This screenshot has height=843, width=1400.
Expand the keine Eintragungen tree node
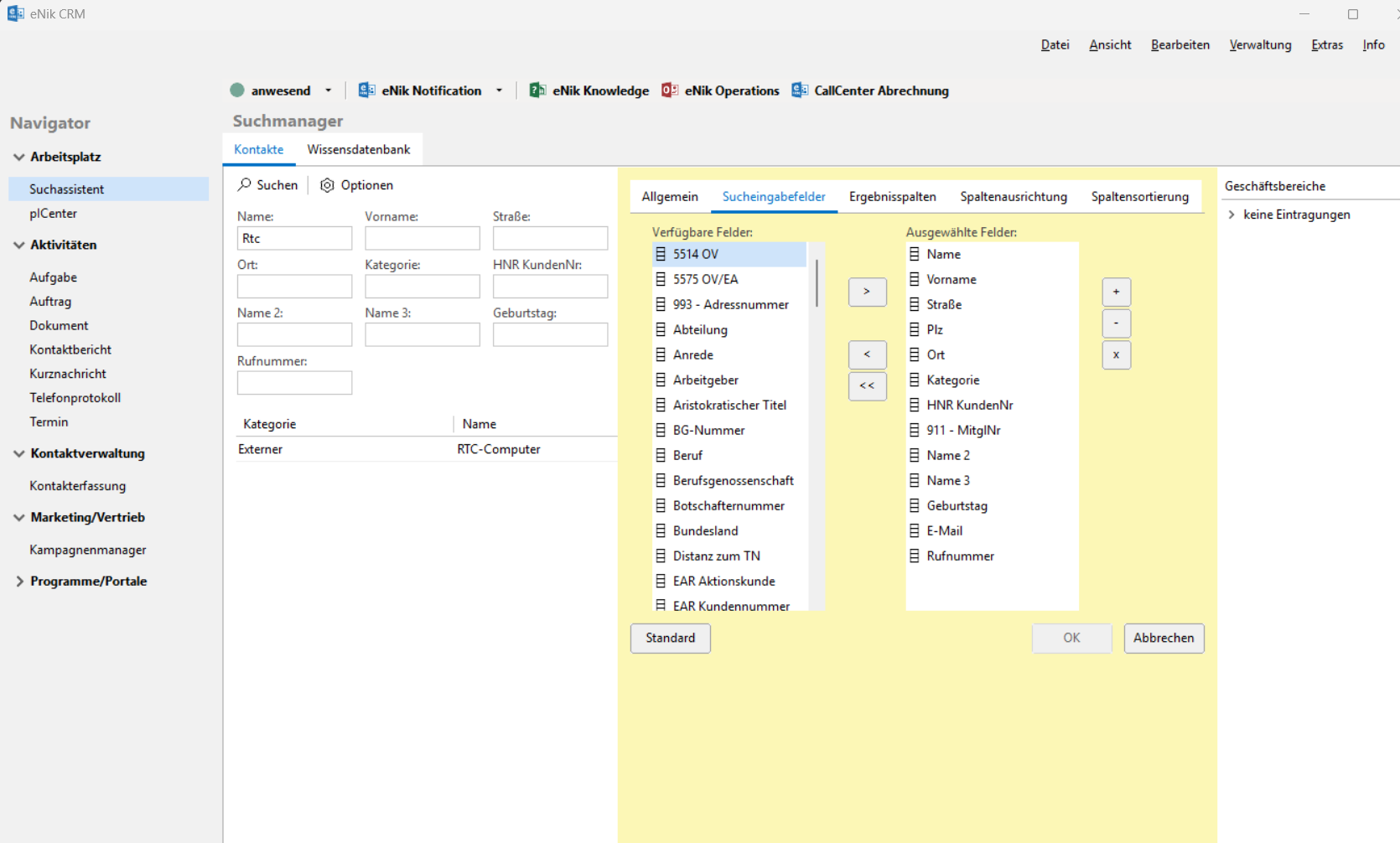[1231, 215]
